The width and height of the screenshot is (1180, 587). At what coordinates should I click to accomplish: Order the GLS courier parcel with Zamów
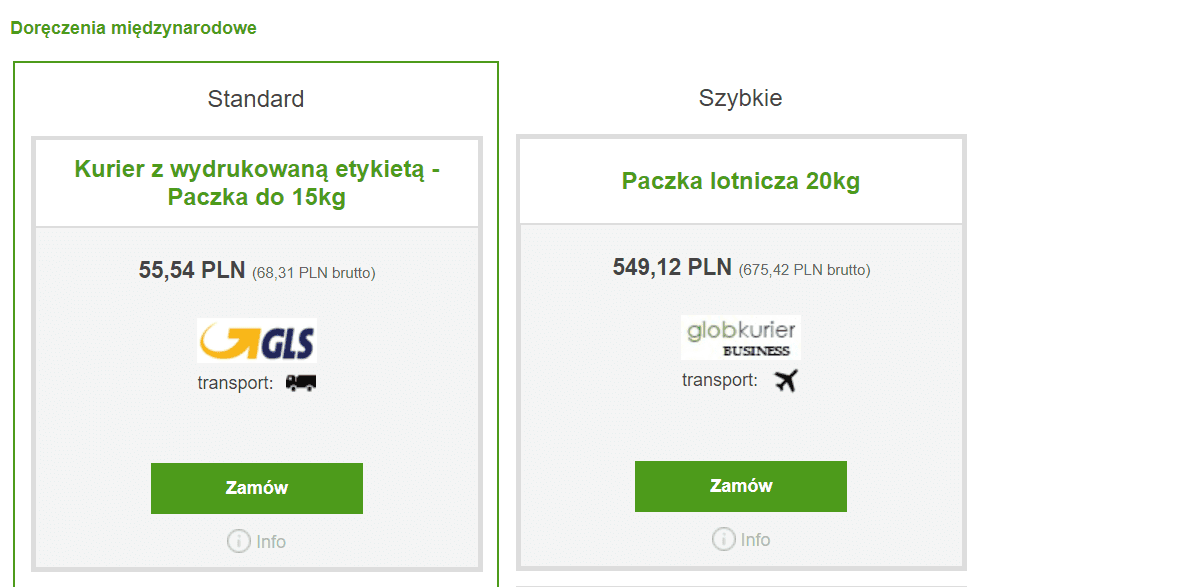pyautogui.click(x=257, y=488)
